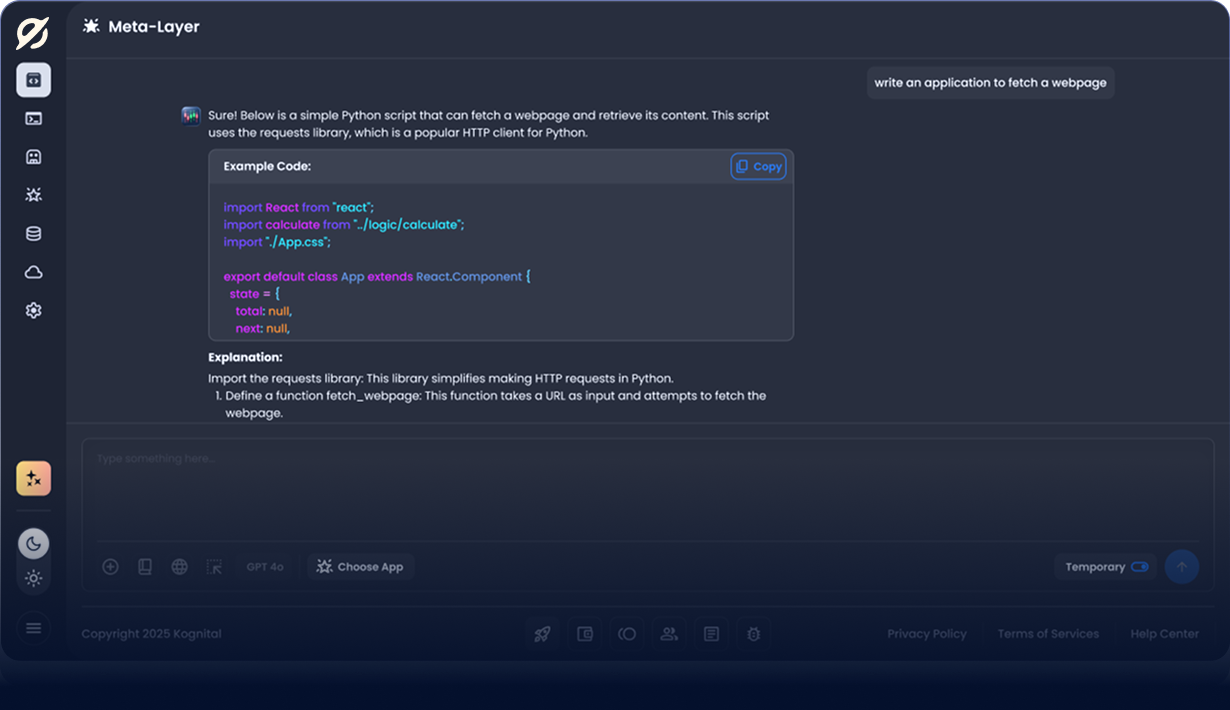Copy the example code with the Copy button
Screen dimensions: 1230x710
point(758,167)
